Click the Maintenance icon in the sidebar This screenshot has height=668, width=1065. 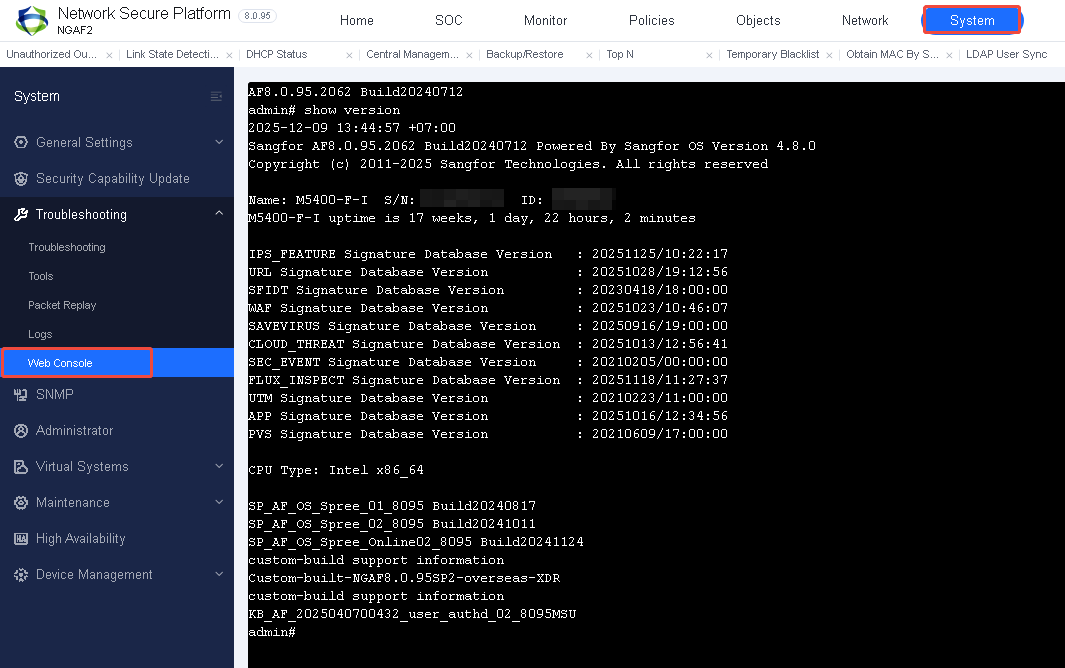coord(21,503)
